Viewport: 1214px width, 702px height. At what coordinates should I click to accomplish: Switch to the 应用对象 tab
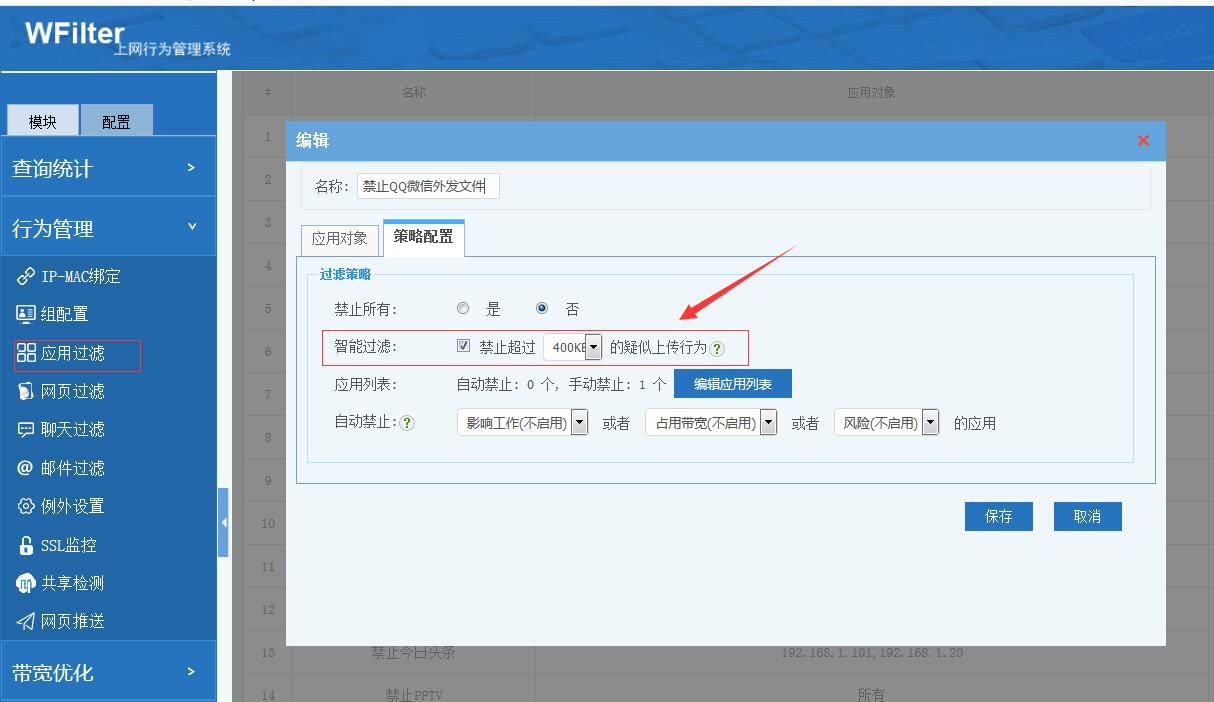[340, 239]
